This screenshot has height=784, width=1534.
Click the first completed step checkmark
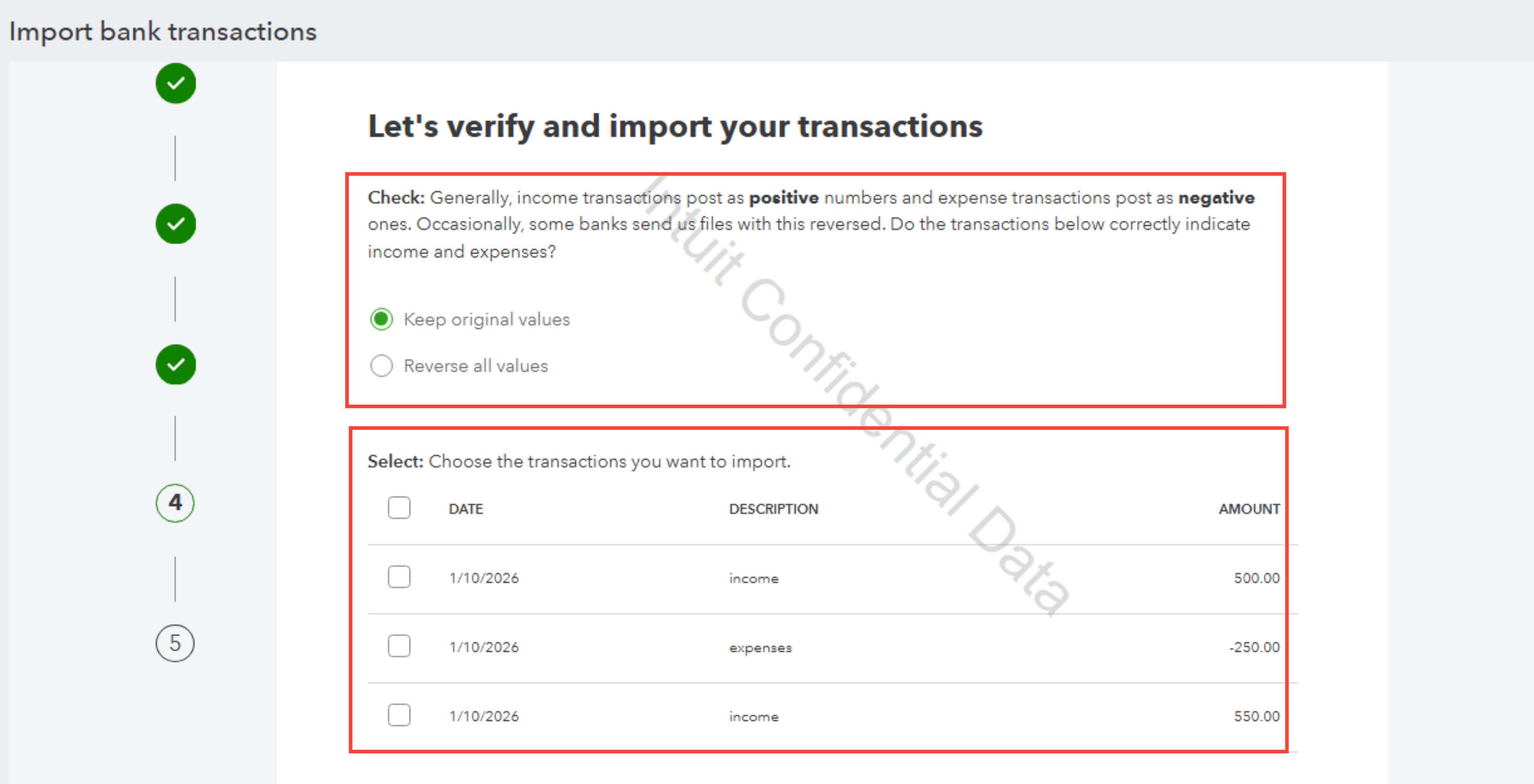click(176, 83)
